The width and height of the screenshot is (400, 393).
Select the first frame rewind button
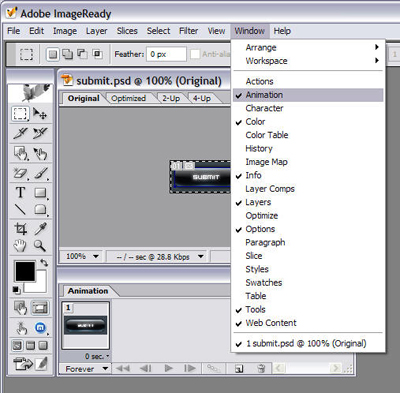[x=123, y=368]
